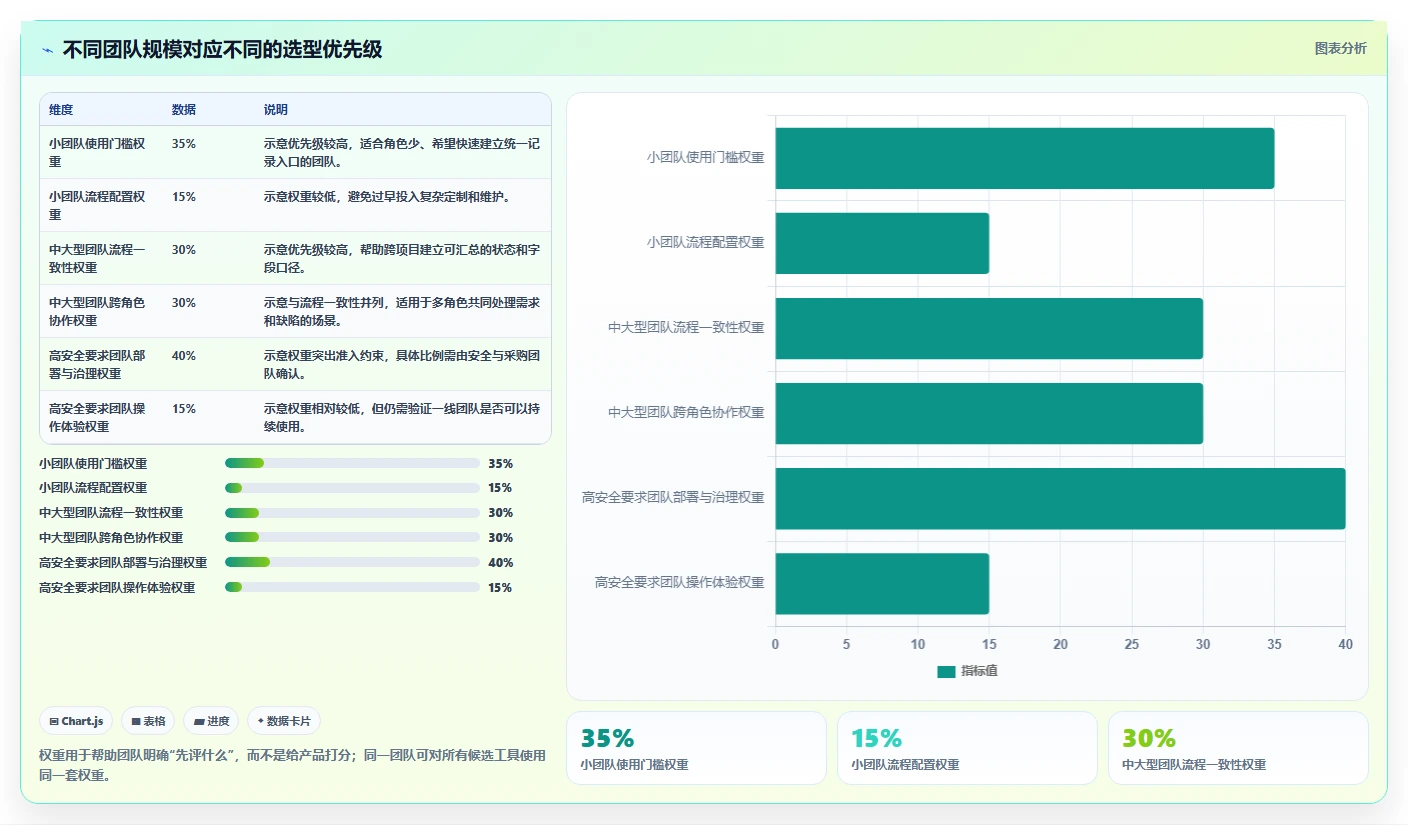Click the 40% value in the table
Viewport: 1408px width, 825px height.
[x=184, y=355]
